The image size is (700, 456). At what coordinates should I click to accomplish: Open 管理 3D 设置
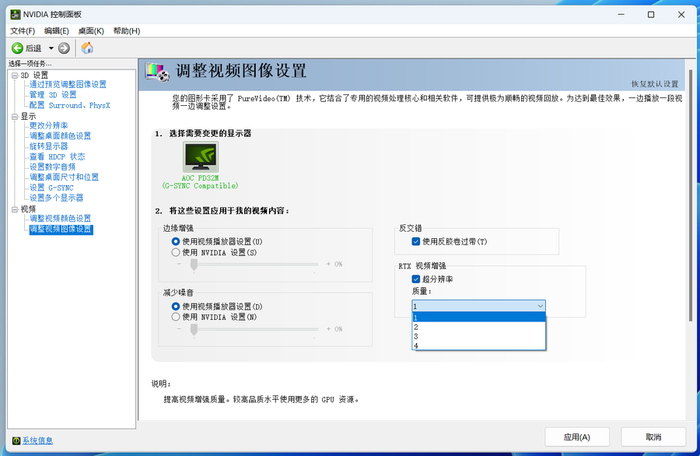click(x=53, y=95)
